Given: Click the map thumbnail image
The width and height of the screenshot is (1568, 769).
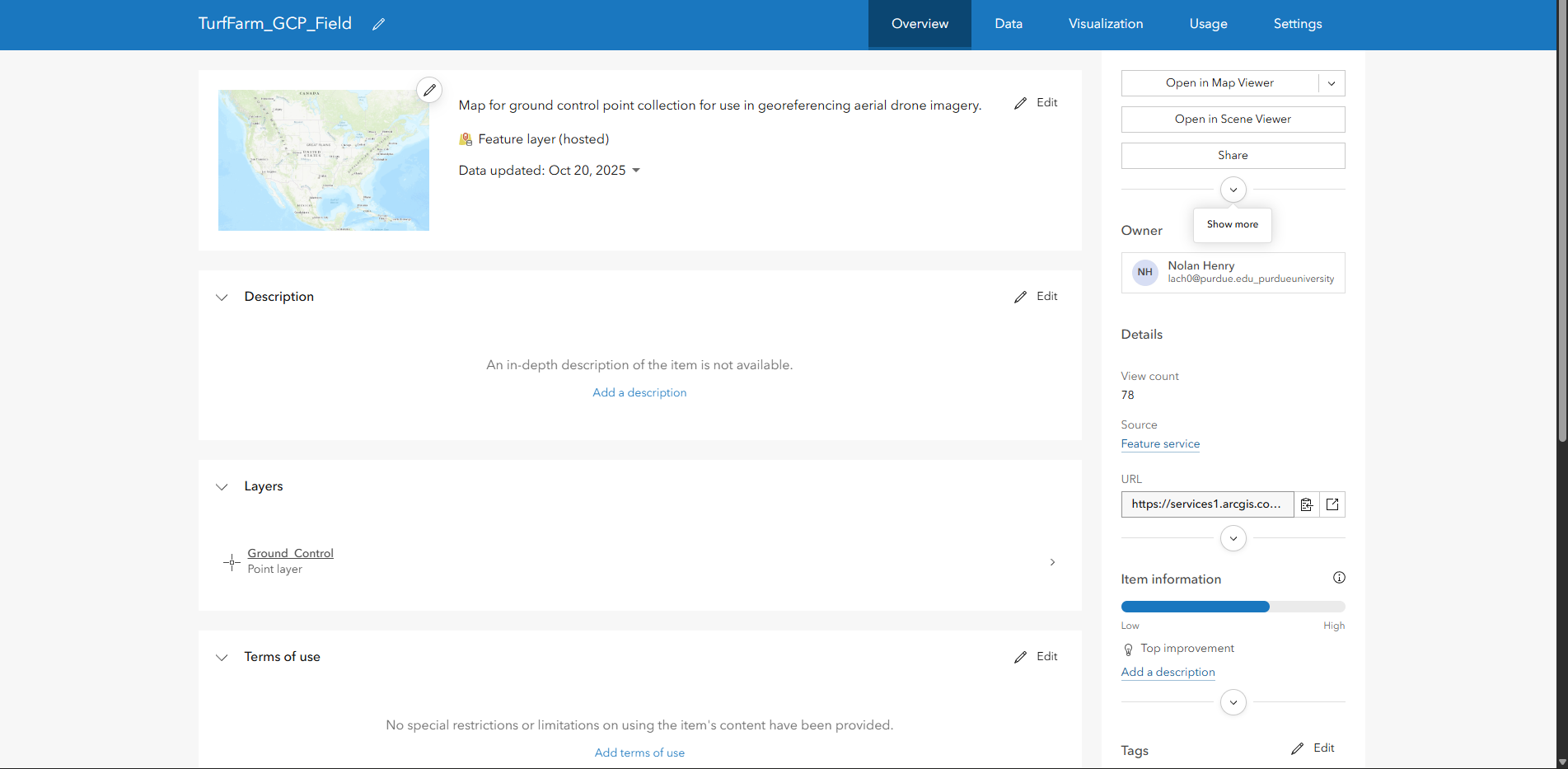Looking at the screenshot, I should (x=324, y=161).
